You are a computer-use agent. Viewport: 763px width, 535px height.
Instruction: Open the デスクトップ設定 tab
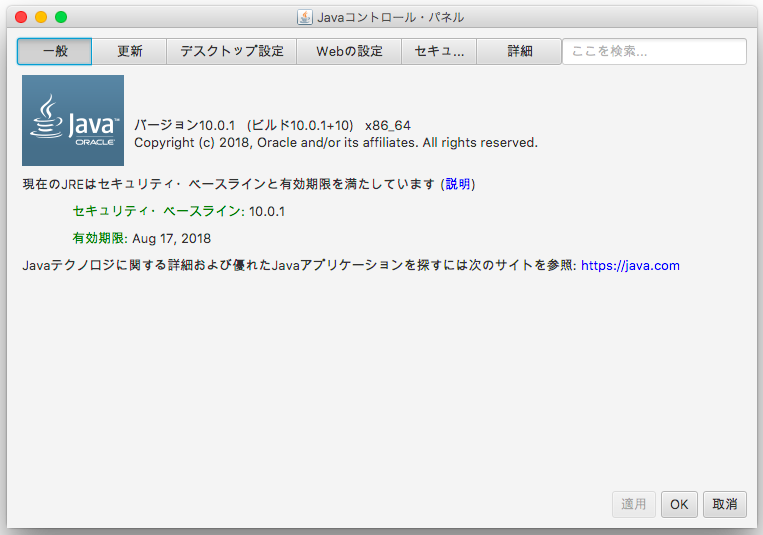(232, 51)
